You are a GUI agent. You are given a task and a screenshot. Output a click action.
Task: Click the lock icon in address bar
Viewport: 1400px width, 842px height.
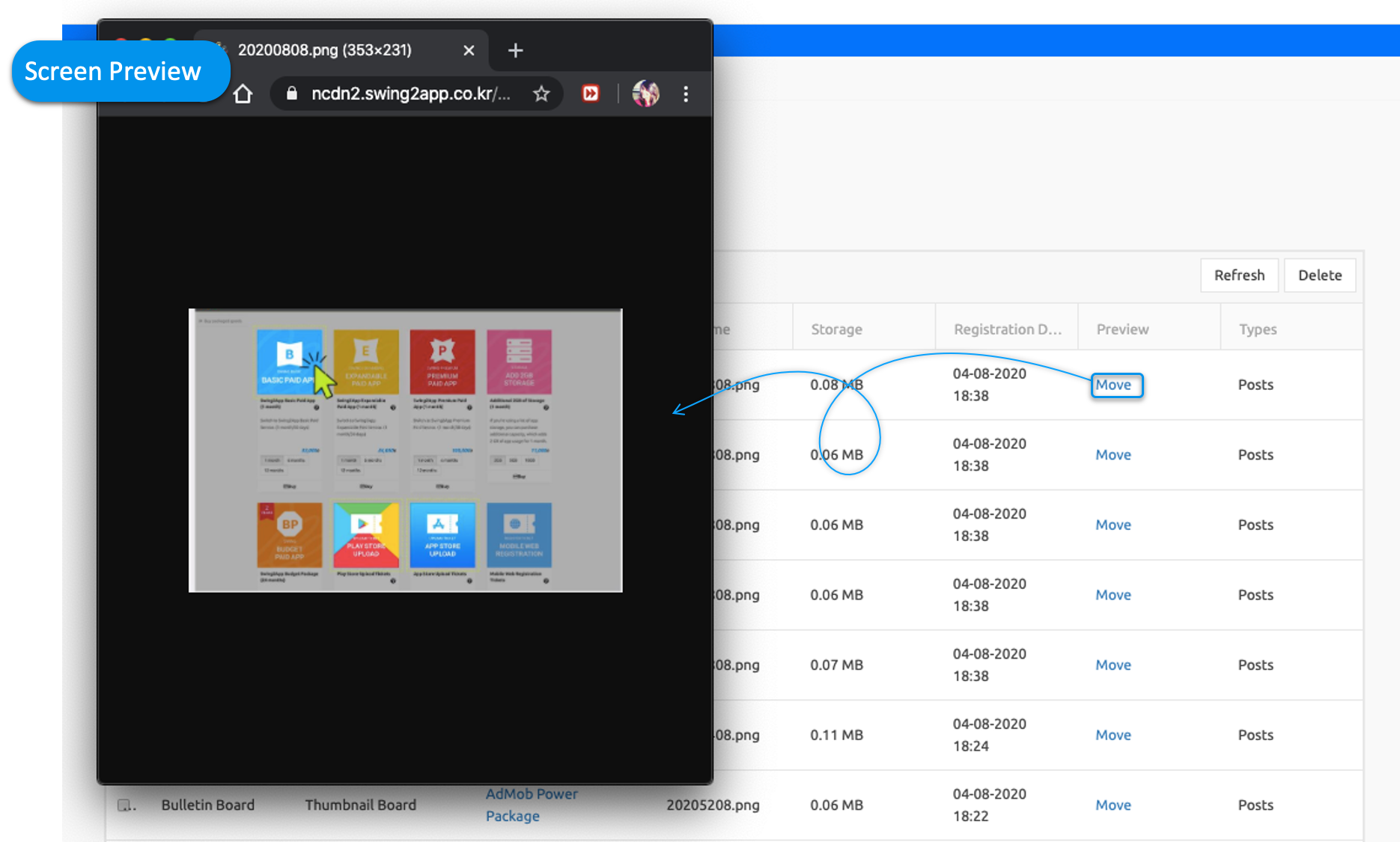point(292,94)
